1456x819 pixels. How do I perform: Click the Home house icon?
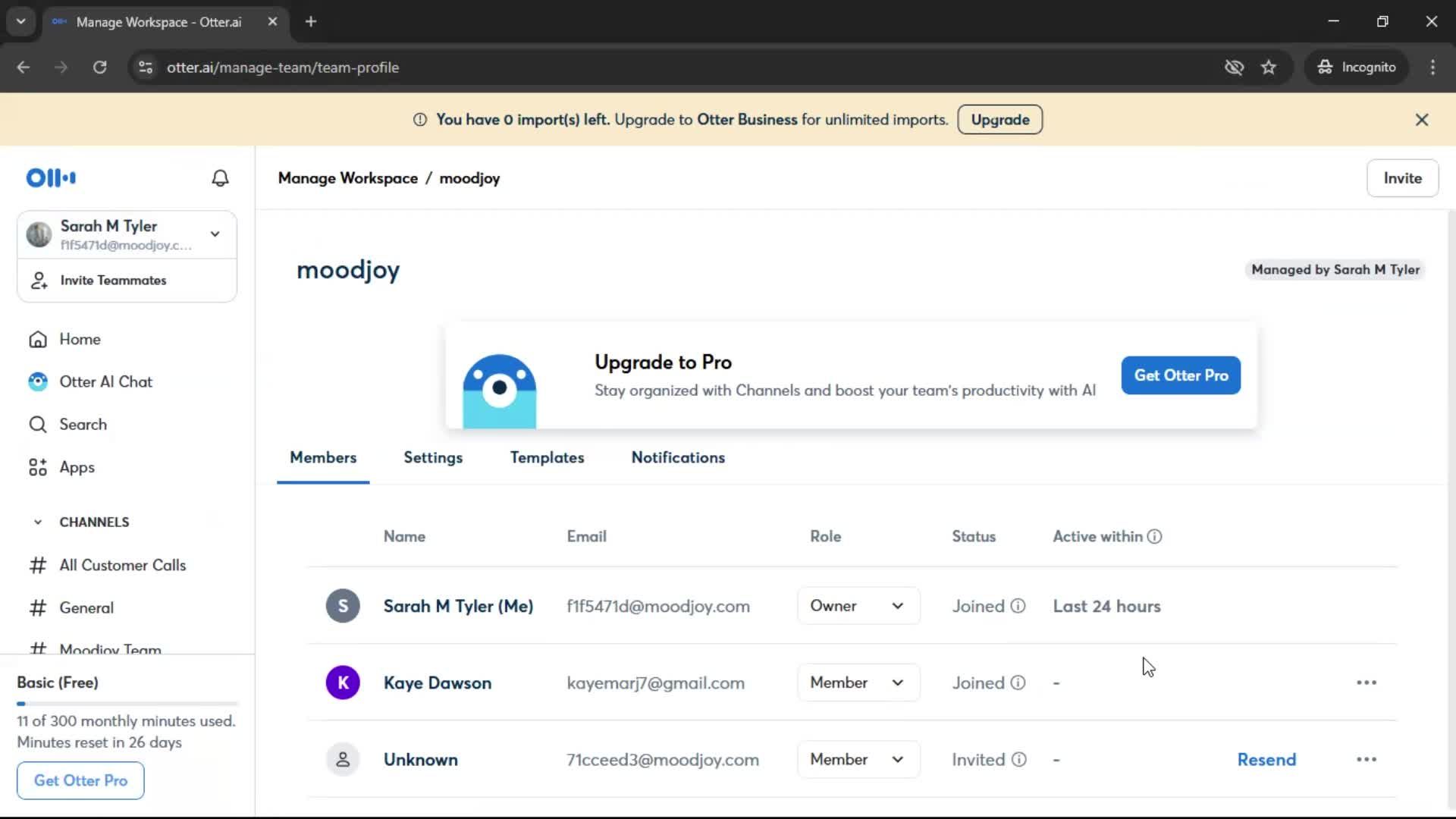point(38,340)
